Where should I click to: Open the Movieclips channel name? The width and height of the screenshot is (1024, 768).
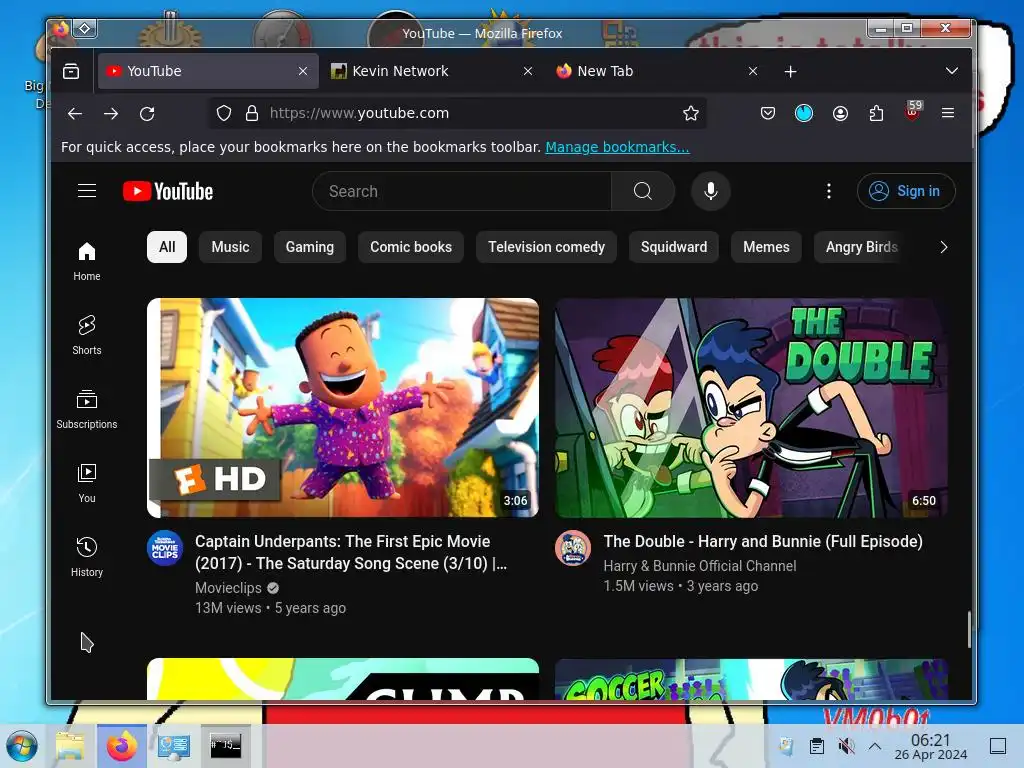[228, 588]
